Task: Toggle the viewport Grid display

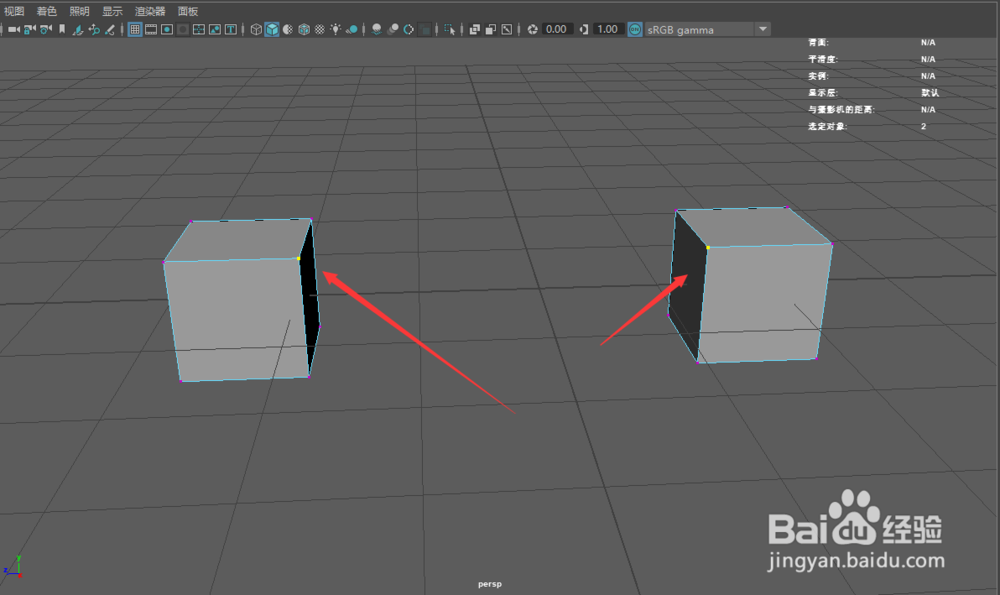Action: pyautogui.click(x=135, y=29)
